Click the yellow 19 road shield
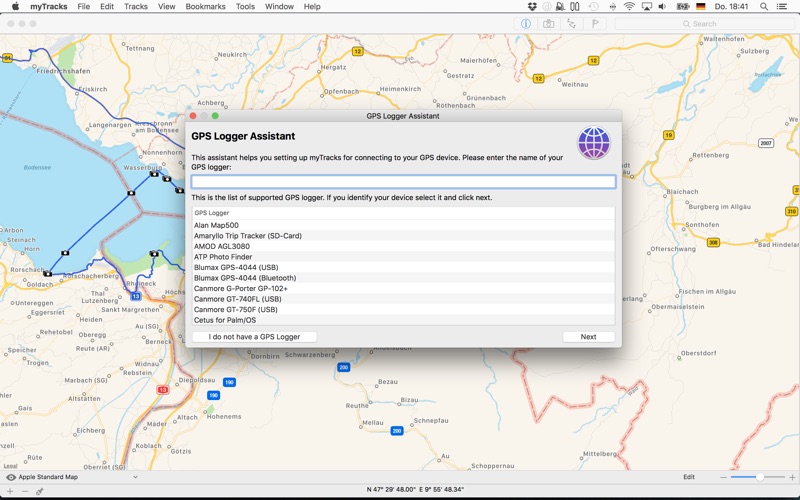This screenshot has height=500, width=800. 668,135
